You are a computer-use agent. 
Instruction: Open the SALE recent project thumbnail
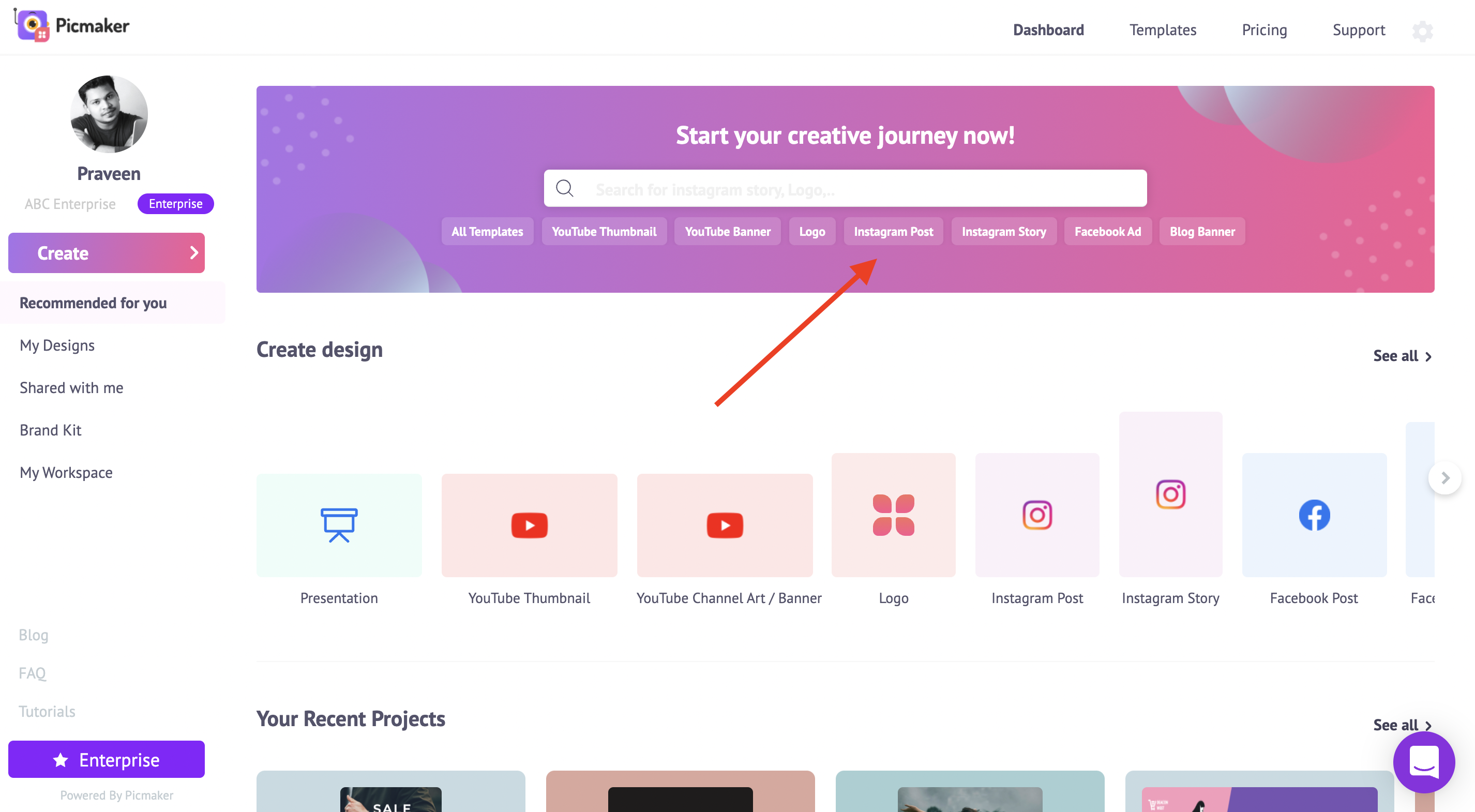390,791
